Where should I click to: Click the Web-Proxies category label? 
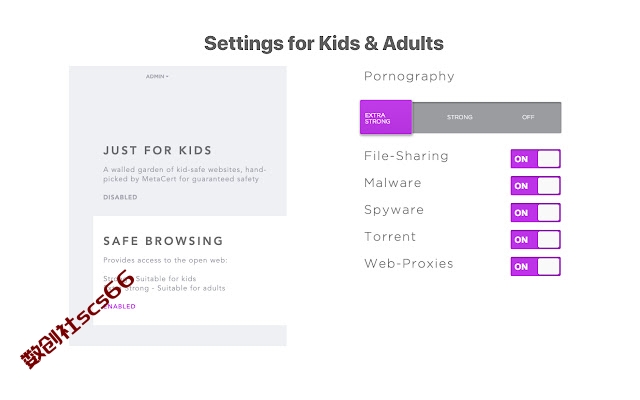(409, 264)
